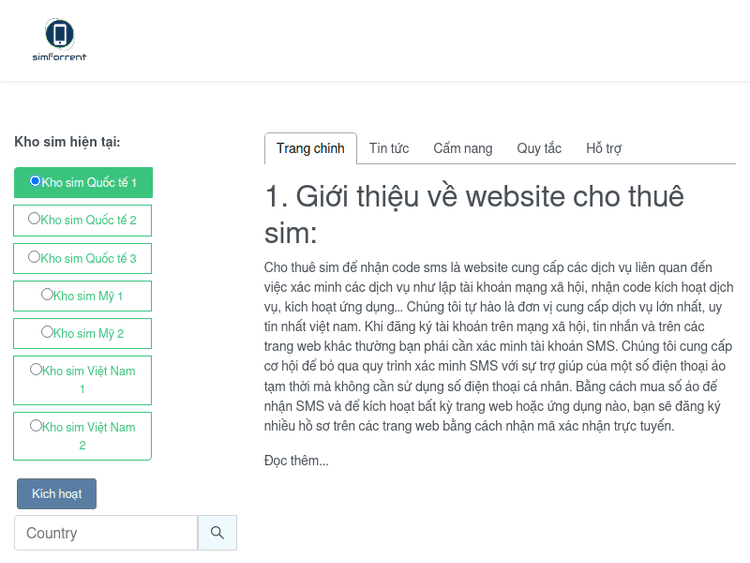Click the Kho sim hiện tại label
This screenshot has width=750, height=563.
point(67,142)
